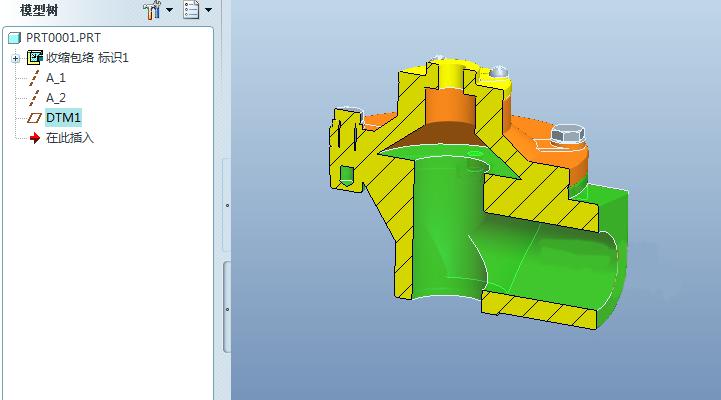
Task: Click the upper splitter handle beside the model tree
Action: click(x=227, y=206)
